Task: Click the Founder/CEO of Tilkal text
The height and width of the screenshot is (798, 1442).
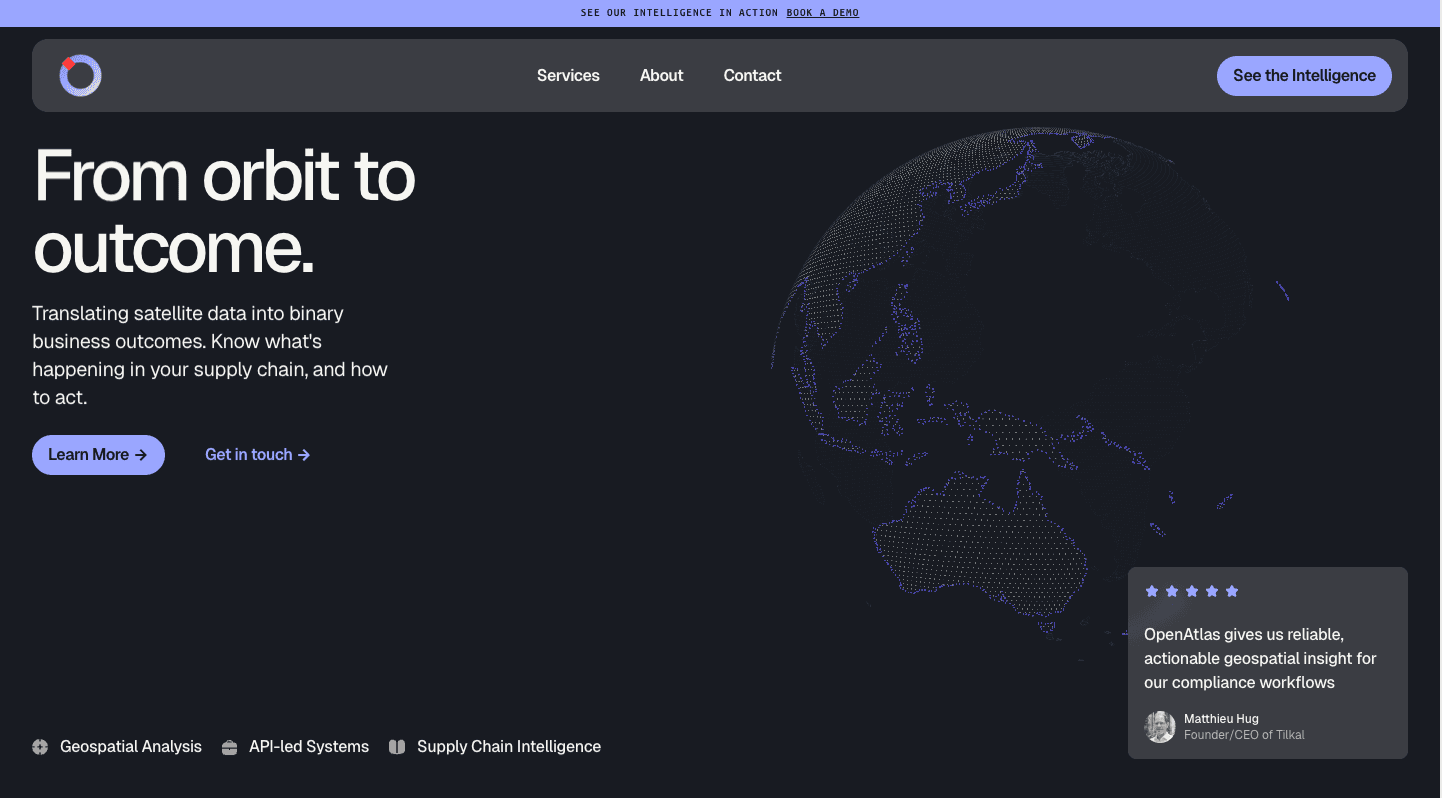Action: [x=1244, y=735]
